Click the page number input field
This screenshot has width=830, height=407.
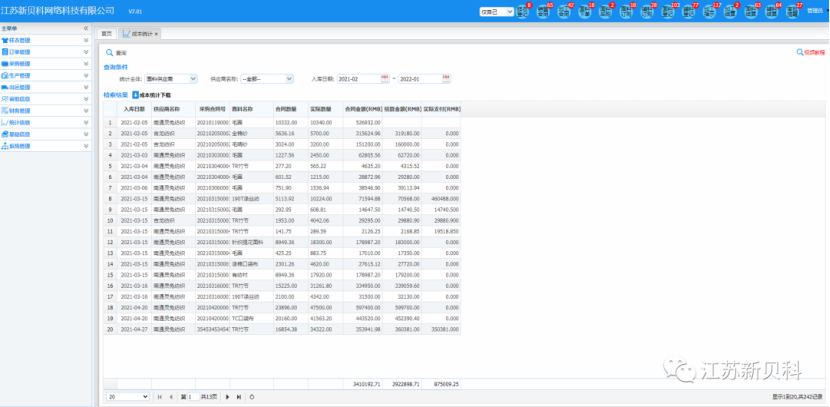(x=194, y=396)
